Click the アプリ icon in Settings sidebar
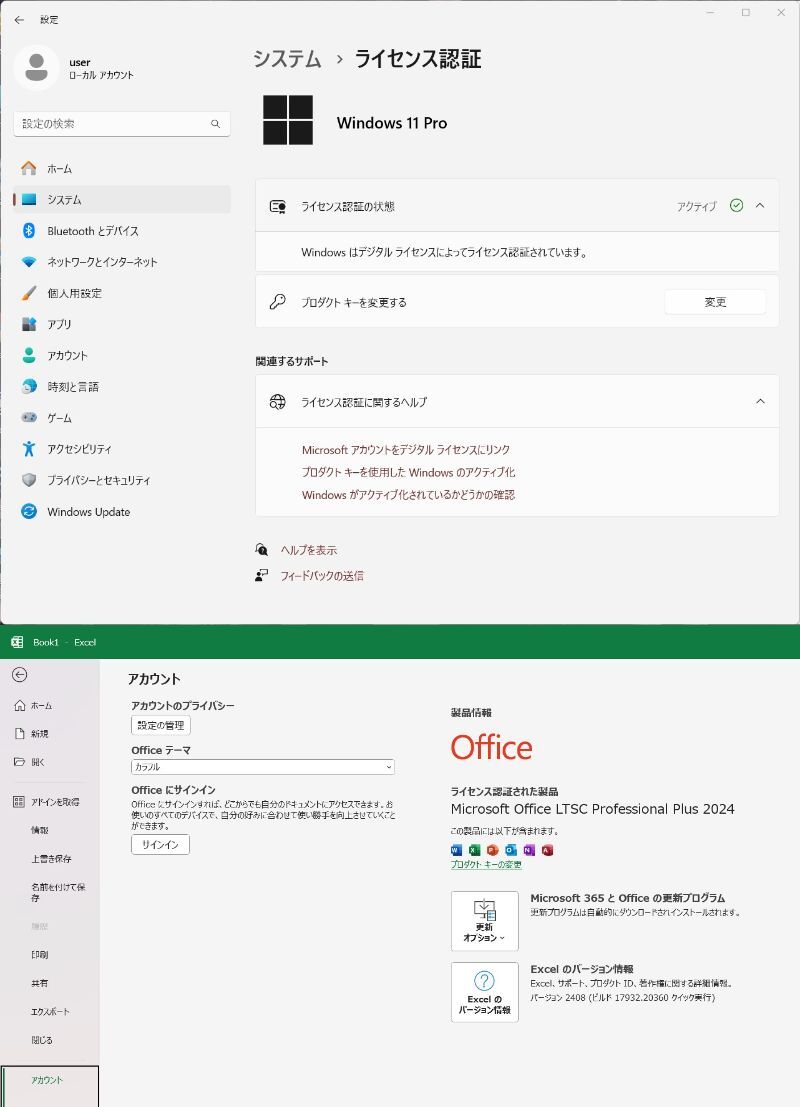Image resolution: width=800 pixels, height=1107 pixels. pos(29,324)
